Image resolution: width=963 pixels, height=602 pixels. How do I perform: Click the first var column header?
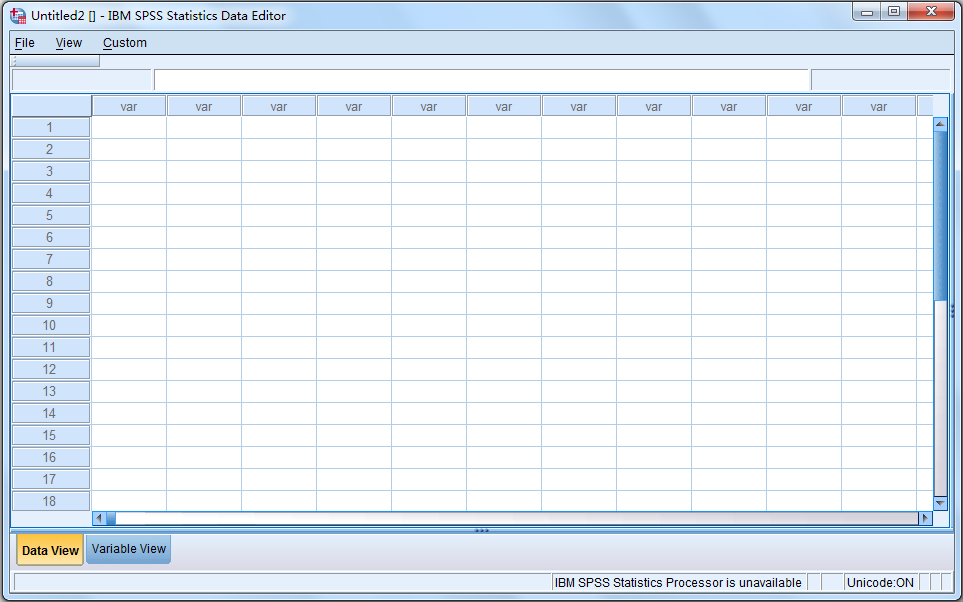[x=128, y=105]
